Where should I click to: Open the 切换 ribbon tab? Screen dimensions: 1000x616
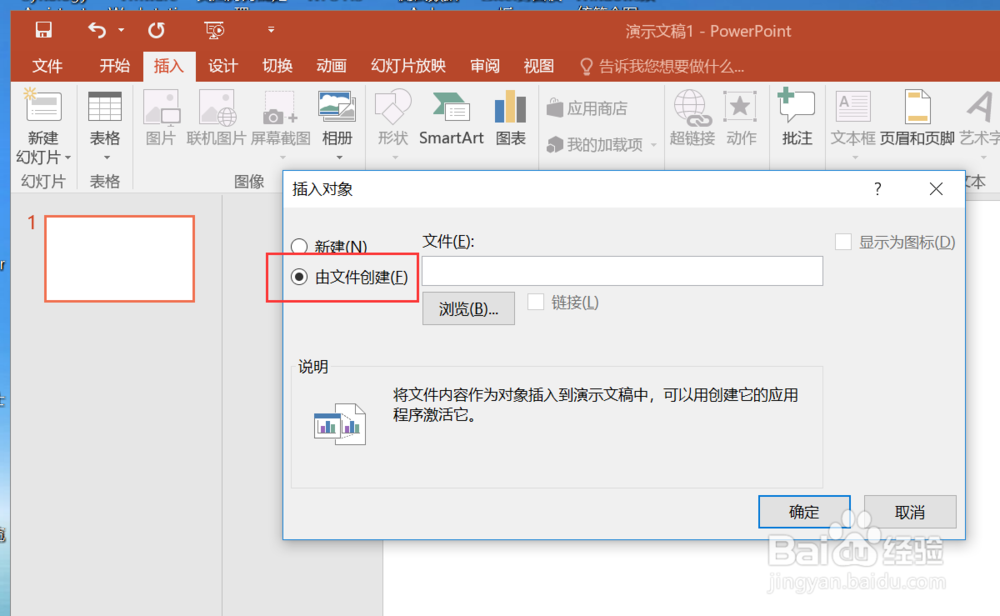coord(277,66)
